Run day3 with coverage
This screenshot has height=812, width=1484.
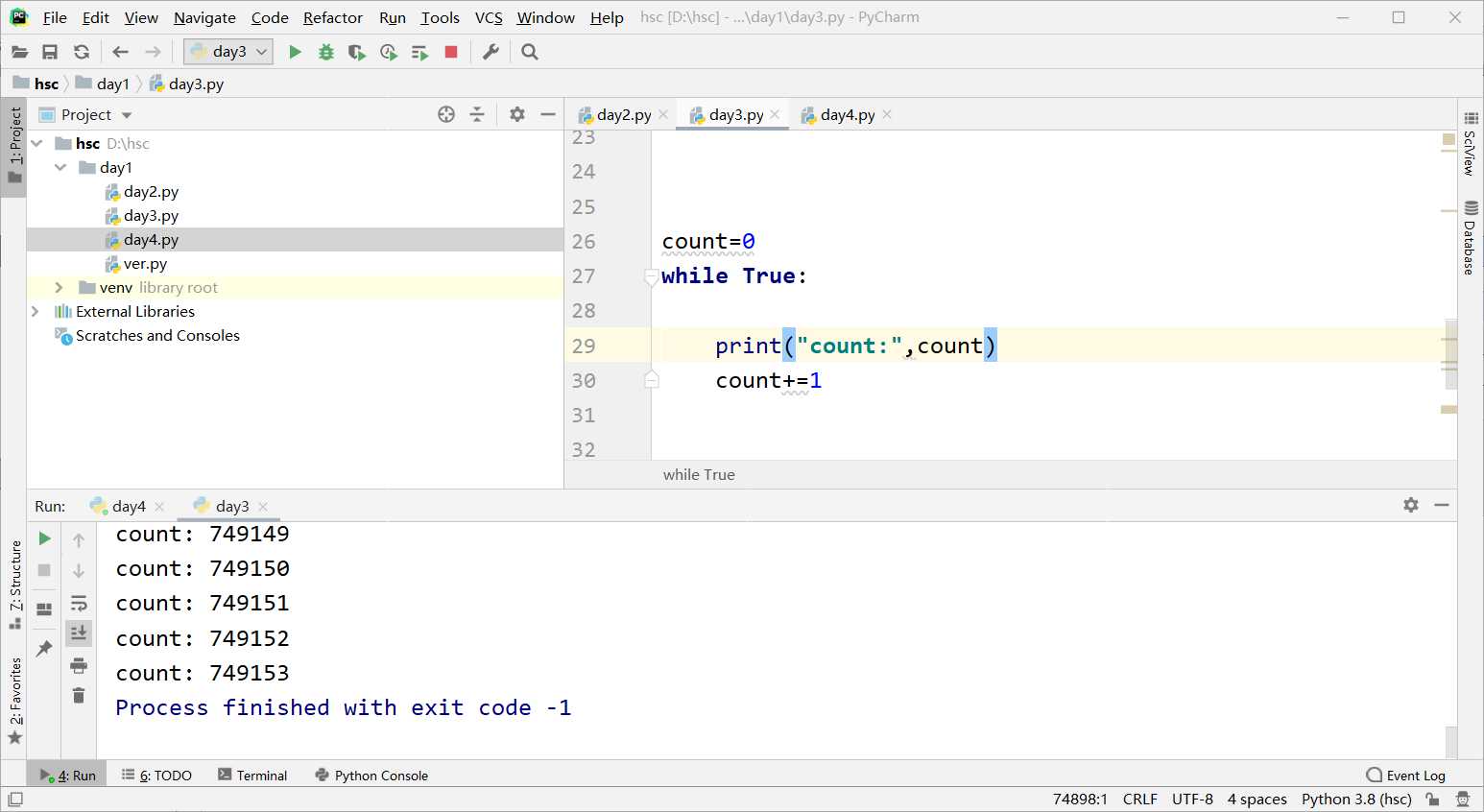coord(357,52)
